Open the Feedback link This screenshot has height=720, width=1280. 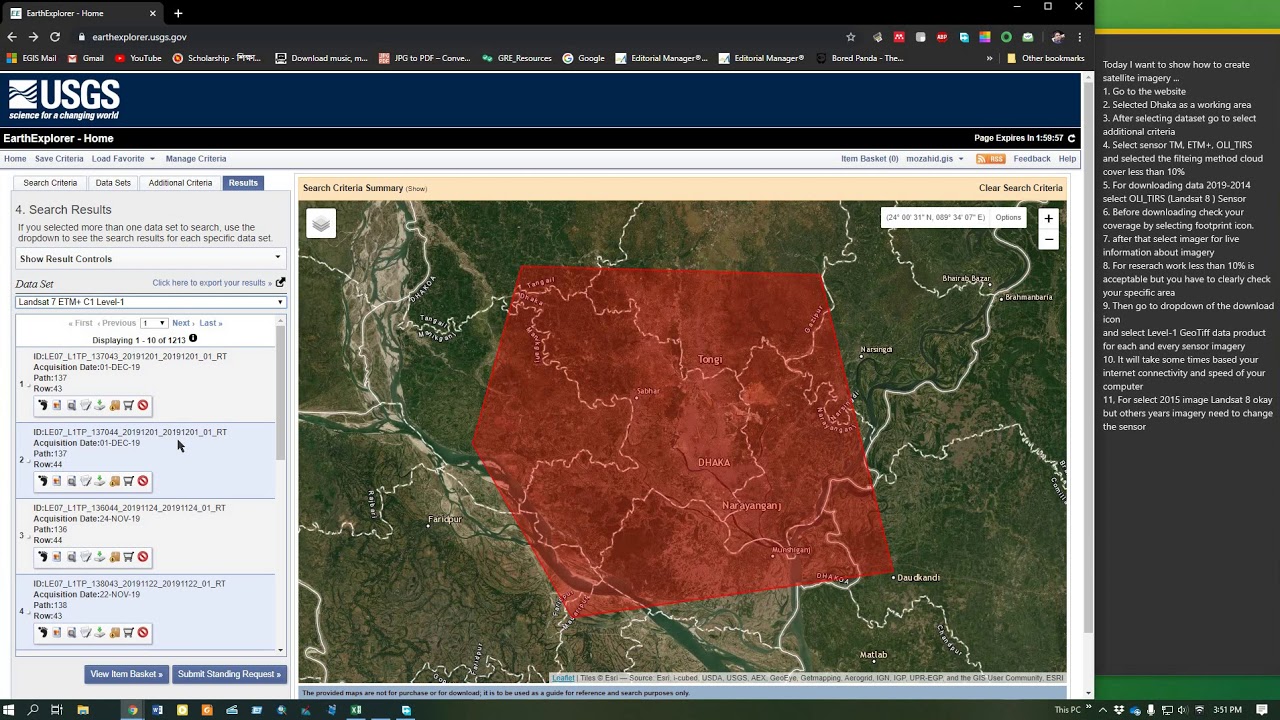click(1032, 159)
